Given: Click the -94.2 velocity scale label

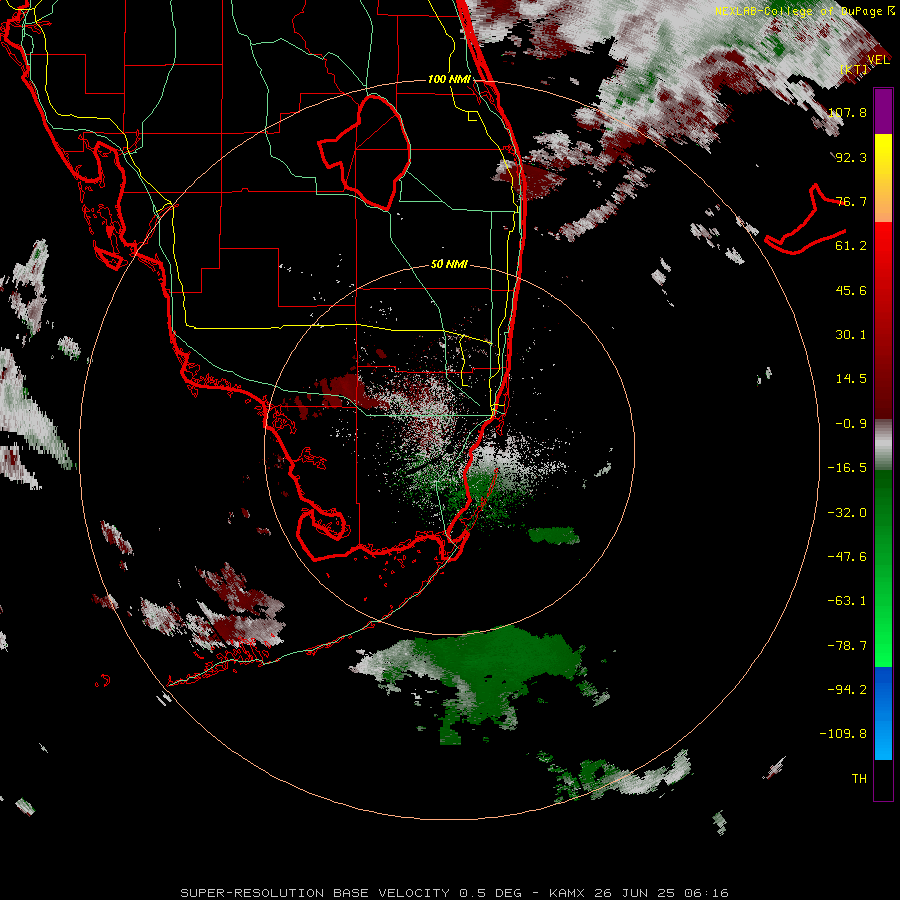Looking at the screenshot, I should [847, 689].
